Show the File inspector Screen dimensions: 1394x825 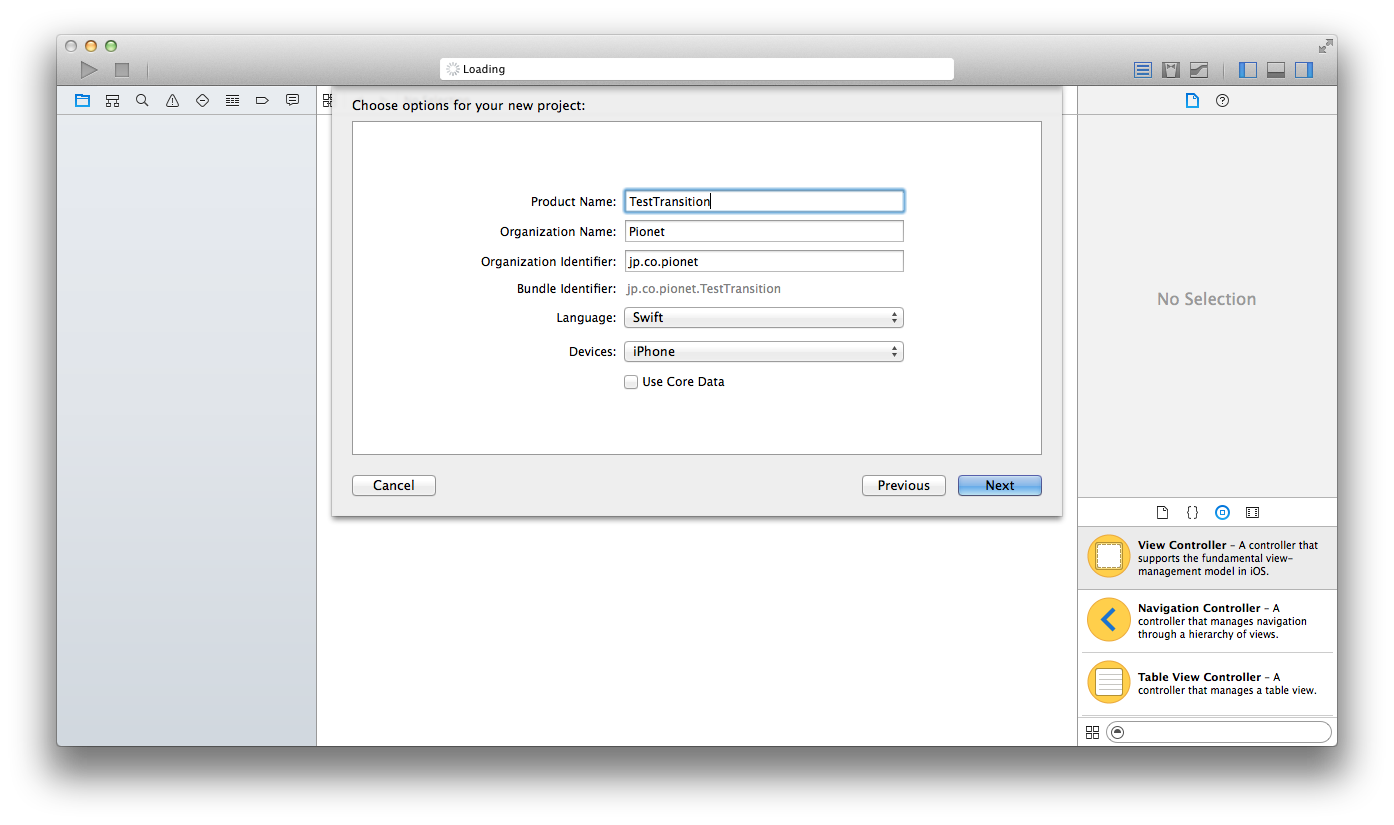[x=1192, y=100]
